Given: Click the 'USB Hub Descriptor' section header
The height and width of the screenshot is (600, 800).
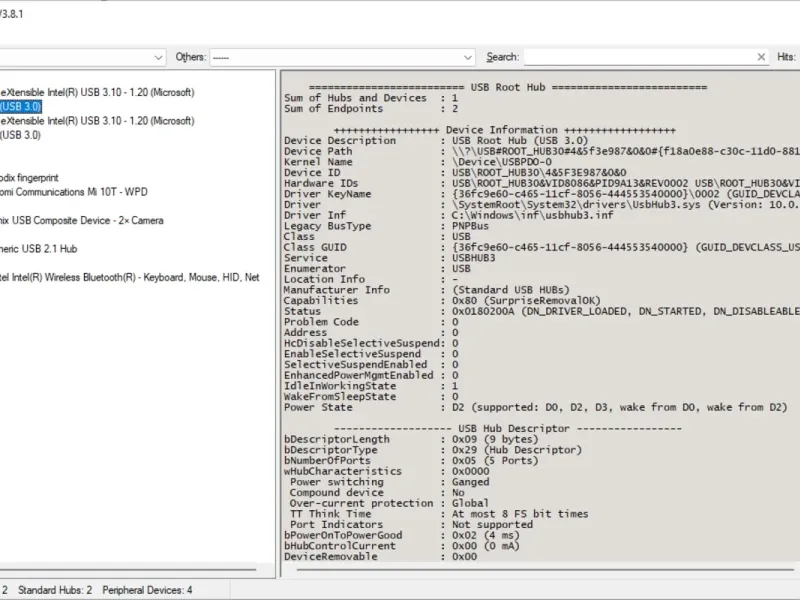Looking at the screenshot, I should coord(514,429).
